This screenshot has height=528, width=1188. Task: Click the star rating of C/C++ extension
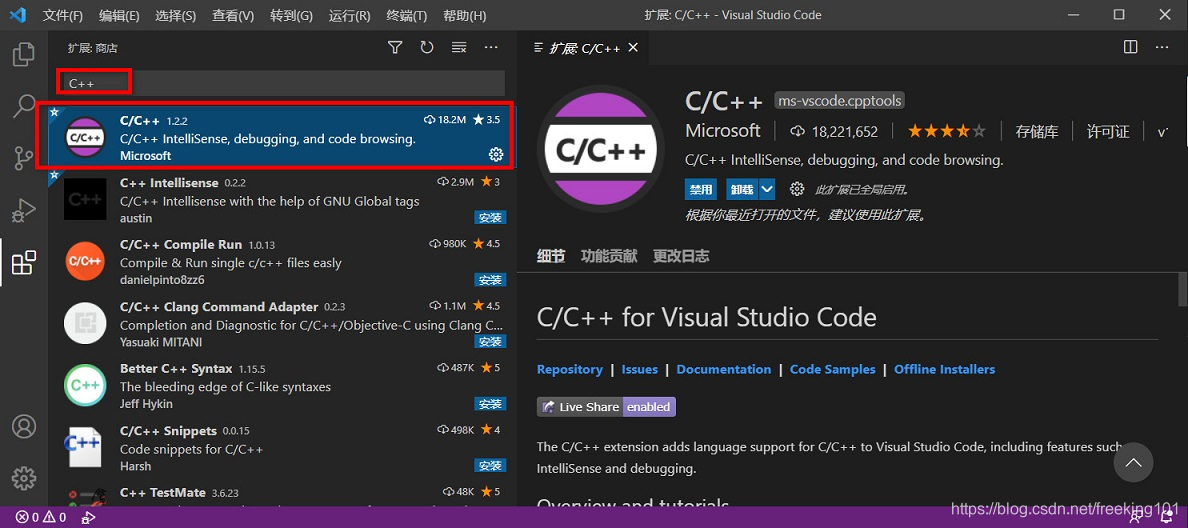click(947, 132)
